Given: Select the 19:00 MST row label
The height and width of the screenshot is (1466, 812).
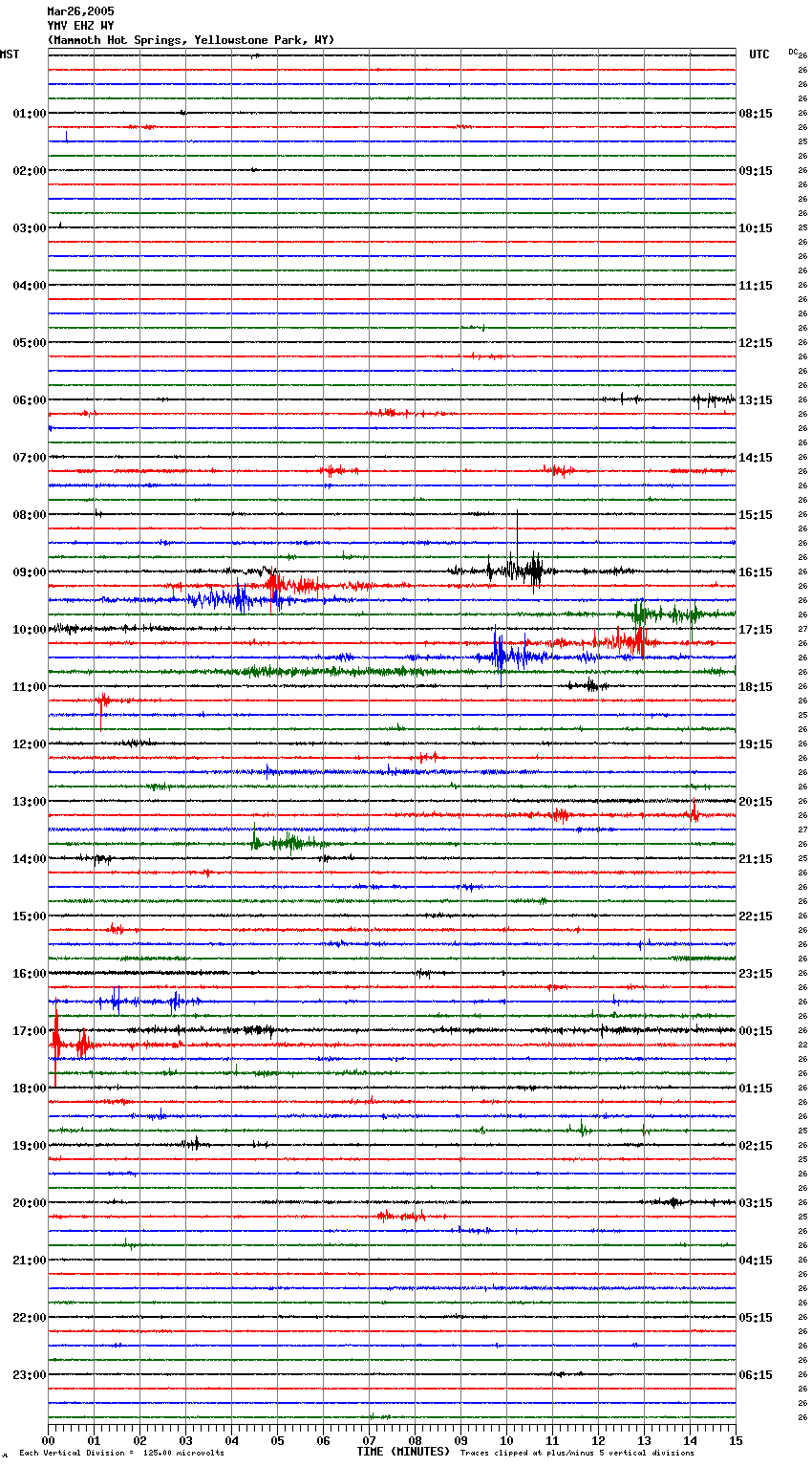Looking at the screenshot, I should tap(30, 1146).
